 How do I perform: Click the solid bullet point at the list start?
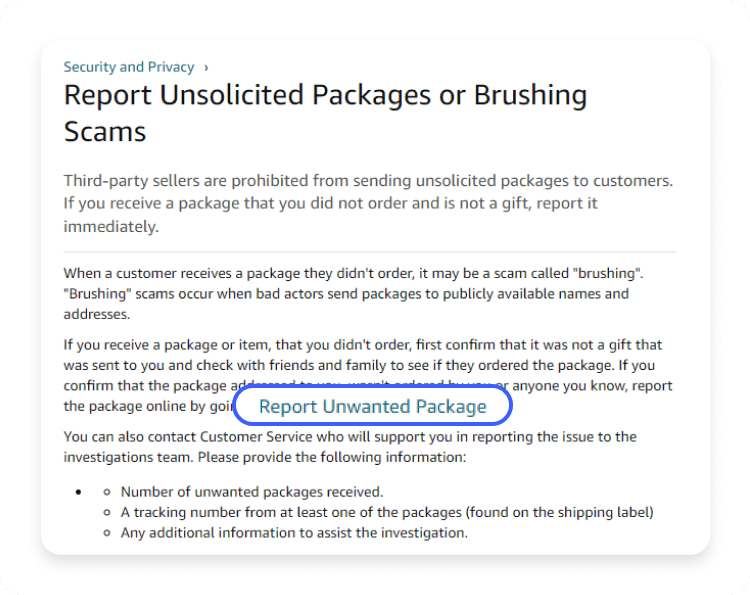pyautogui.click(x=78, y=492)
